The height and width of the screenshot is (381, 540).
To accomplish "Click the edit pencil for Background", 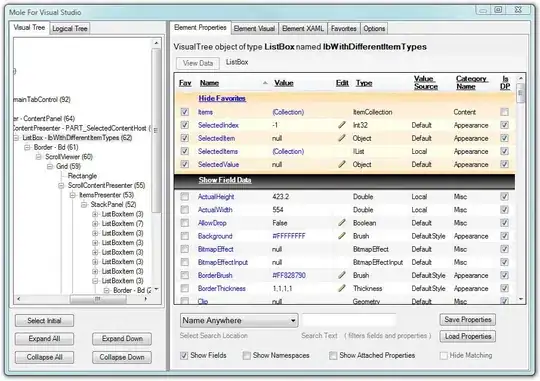I will point(342,236).
